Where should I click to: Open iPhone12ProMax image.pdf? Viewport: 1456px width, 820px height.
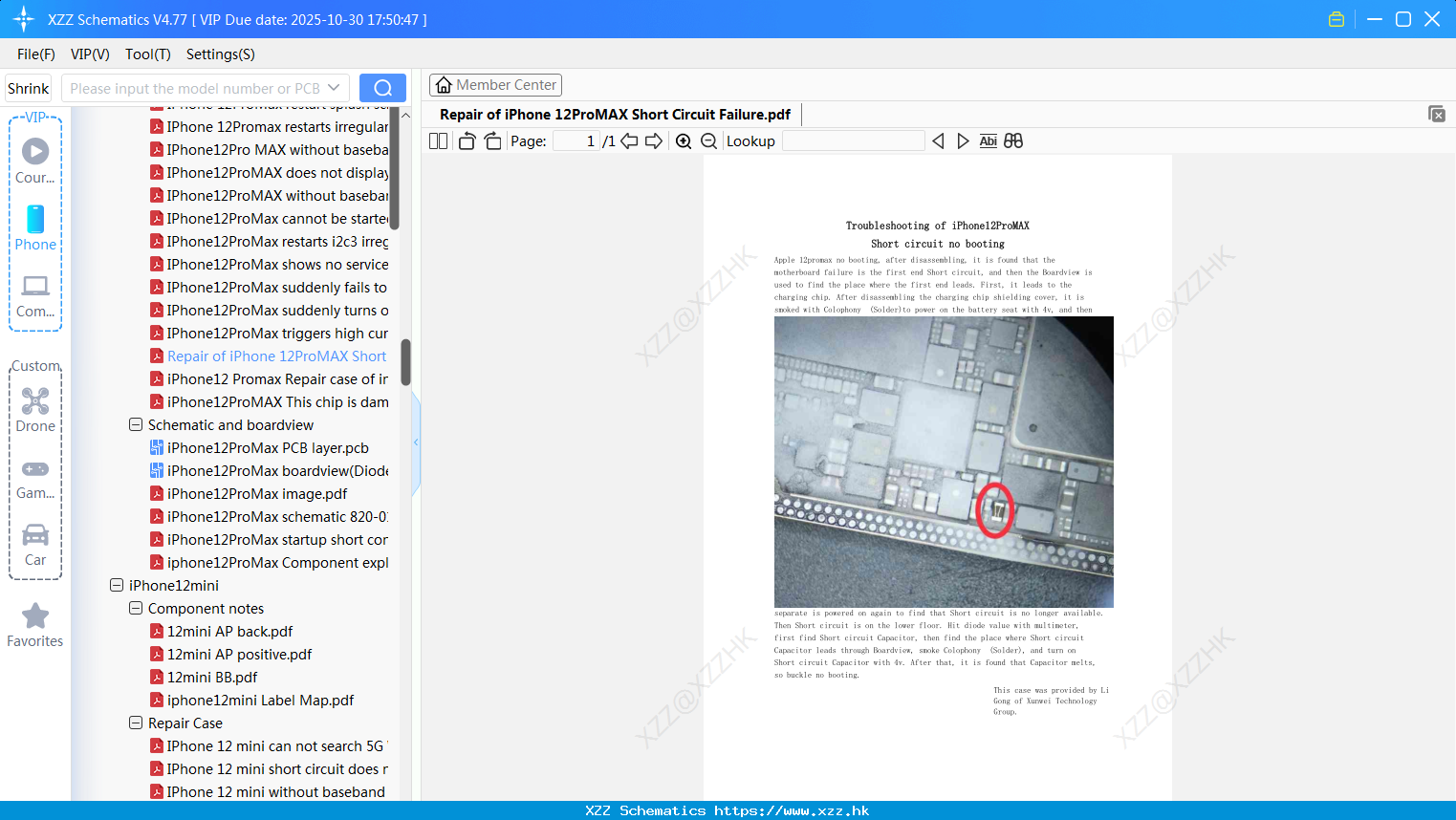click(x=257, y=493)
